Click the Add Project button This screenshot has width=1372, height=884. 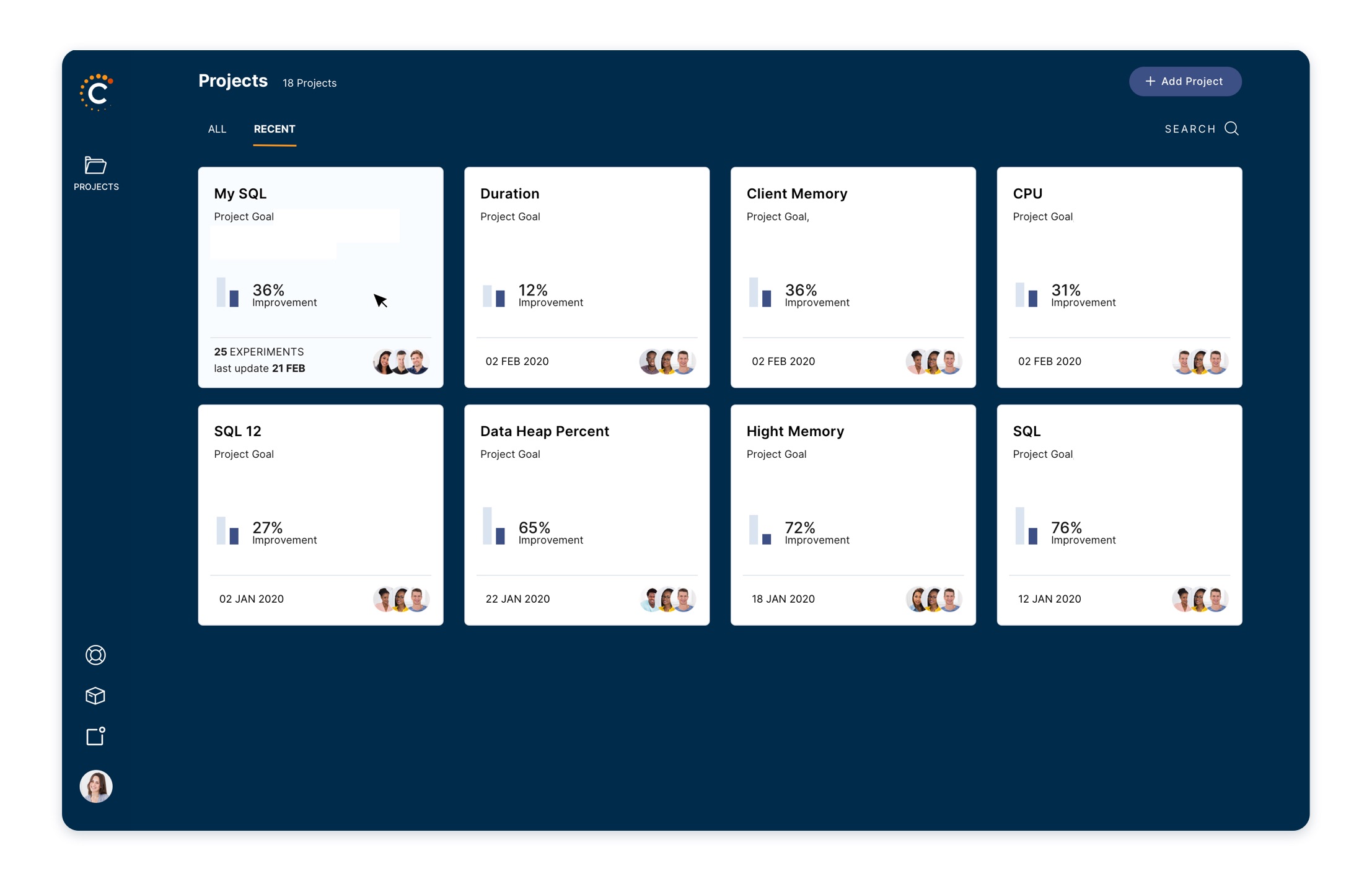(x=1185, y=81)
